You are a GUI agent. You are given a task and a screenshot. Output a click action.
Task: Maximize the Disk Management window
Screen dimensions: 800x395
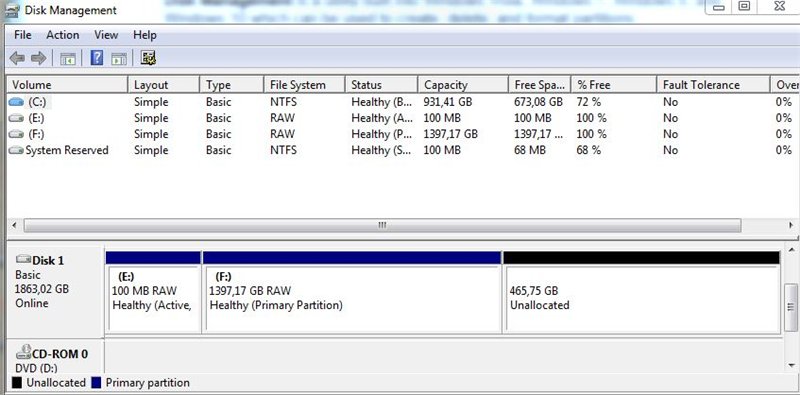pyautogui.click(x=744, y=6)
